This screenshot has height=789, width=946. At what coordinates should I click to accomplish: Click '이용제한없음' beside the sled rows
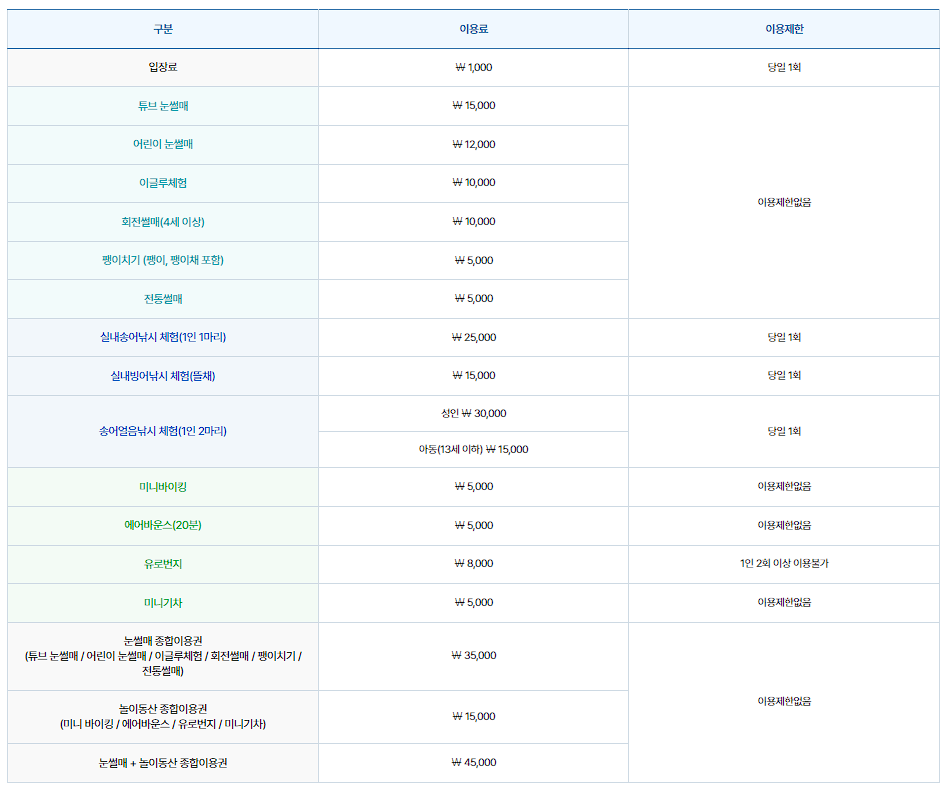coord(784,202)
